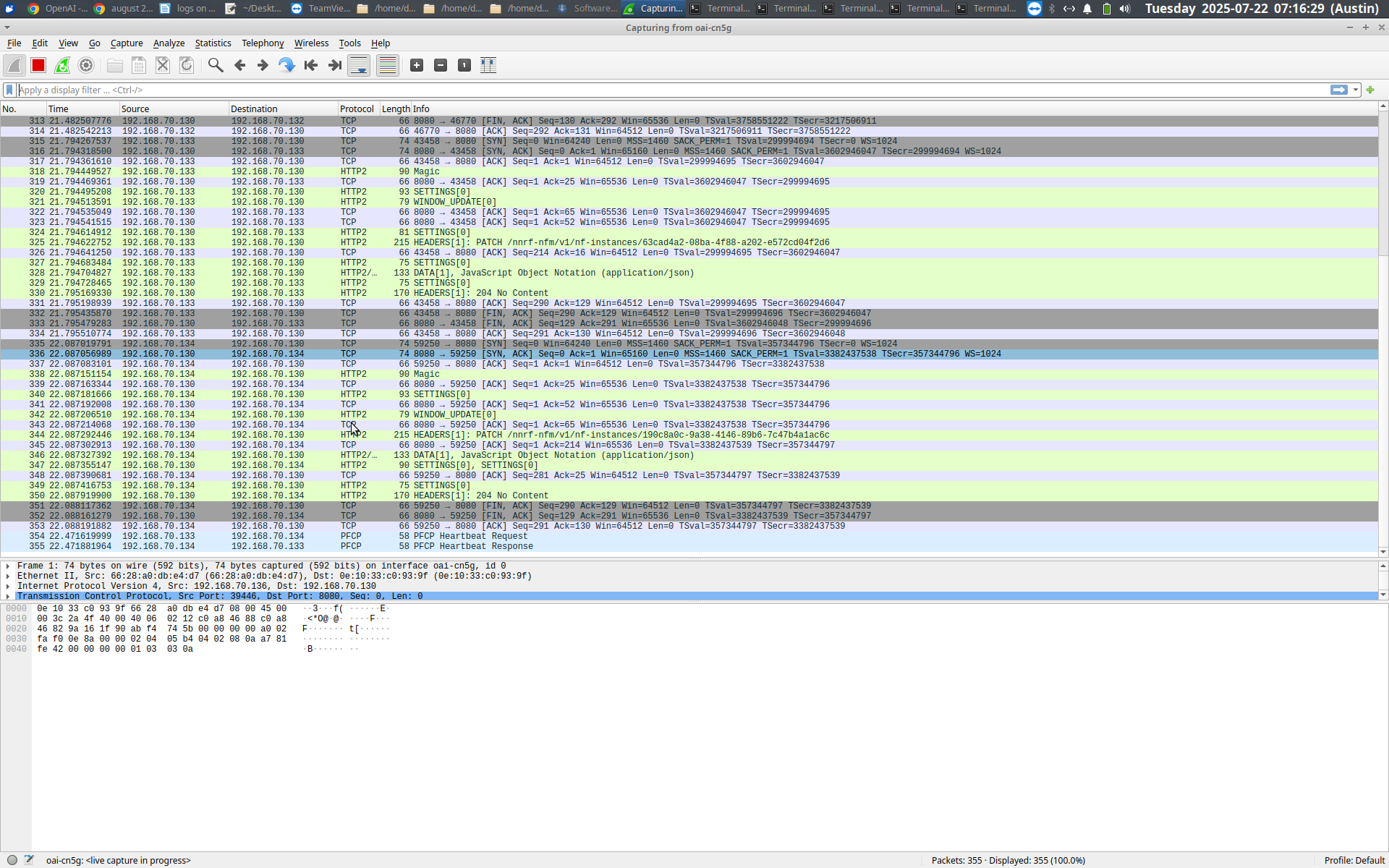
Task: Click the display filter input field
Action: coord(651,90)
